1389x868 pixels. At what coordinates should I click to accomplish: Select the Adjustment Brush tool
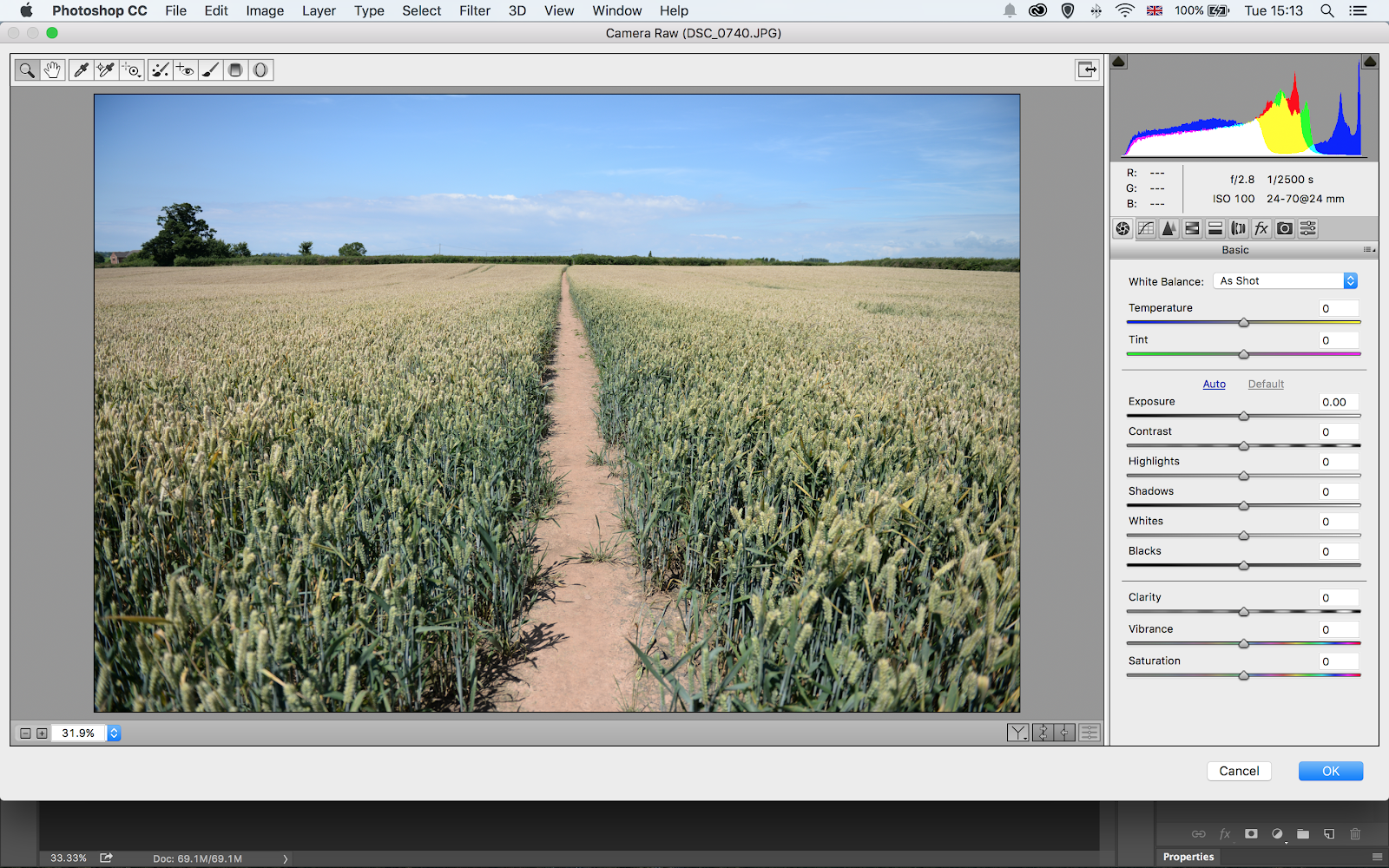[x=210, y=70]
